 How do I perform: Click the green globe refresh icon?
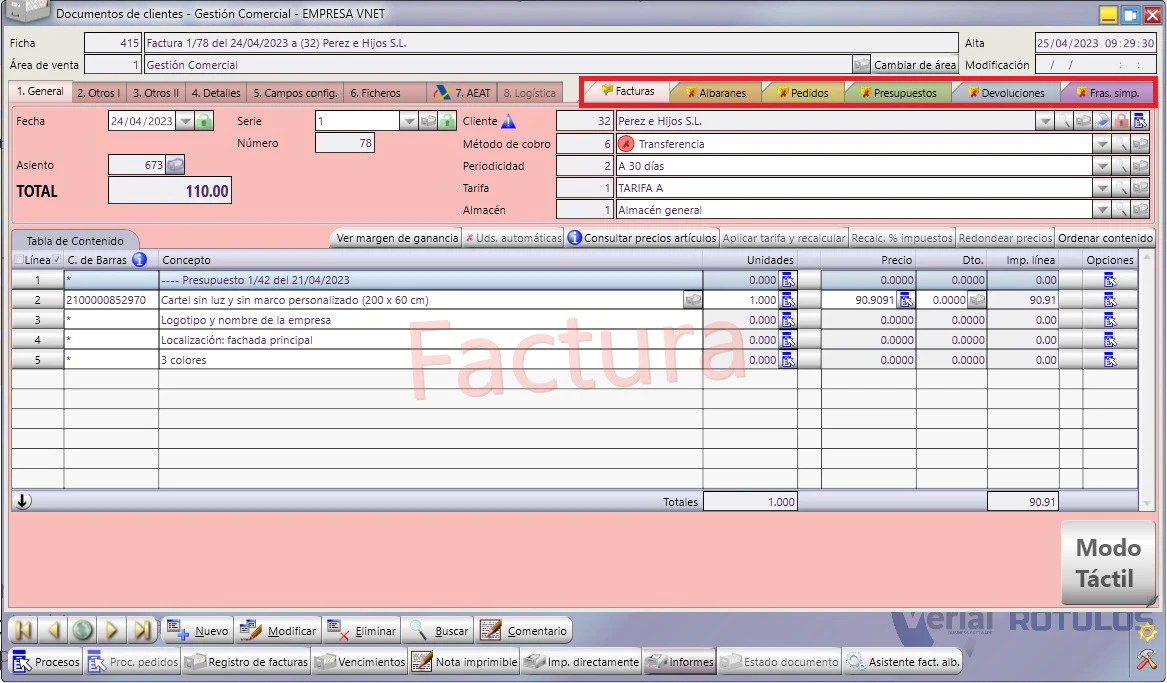(x=83, y=630)
